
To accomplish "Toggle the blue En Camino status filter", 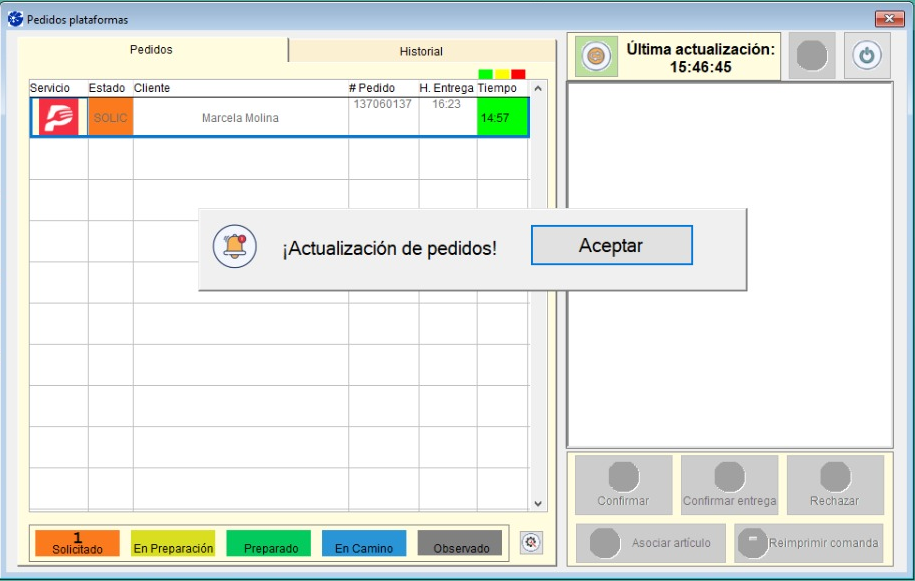I will [x=364, y=543].
